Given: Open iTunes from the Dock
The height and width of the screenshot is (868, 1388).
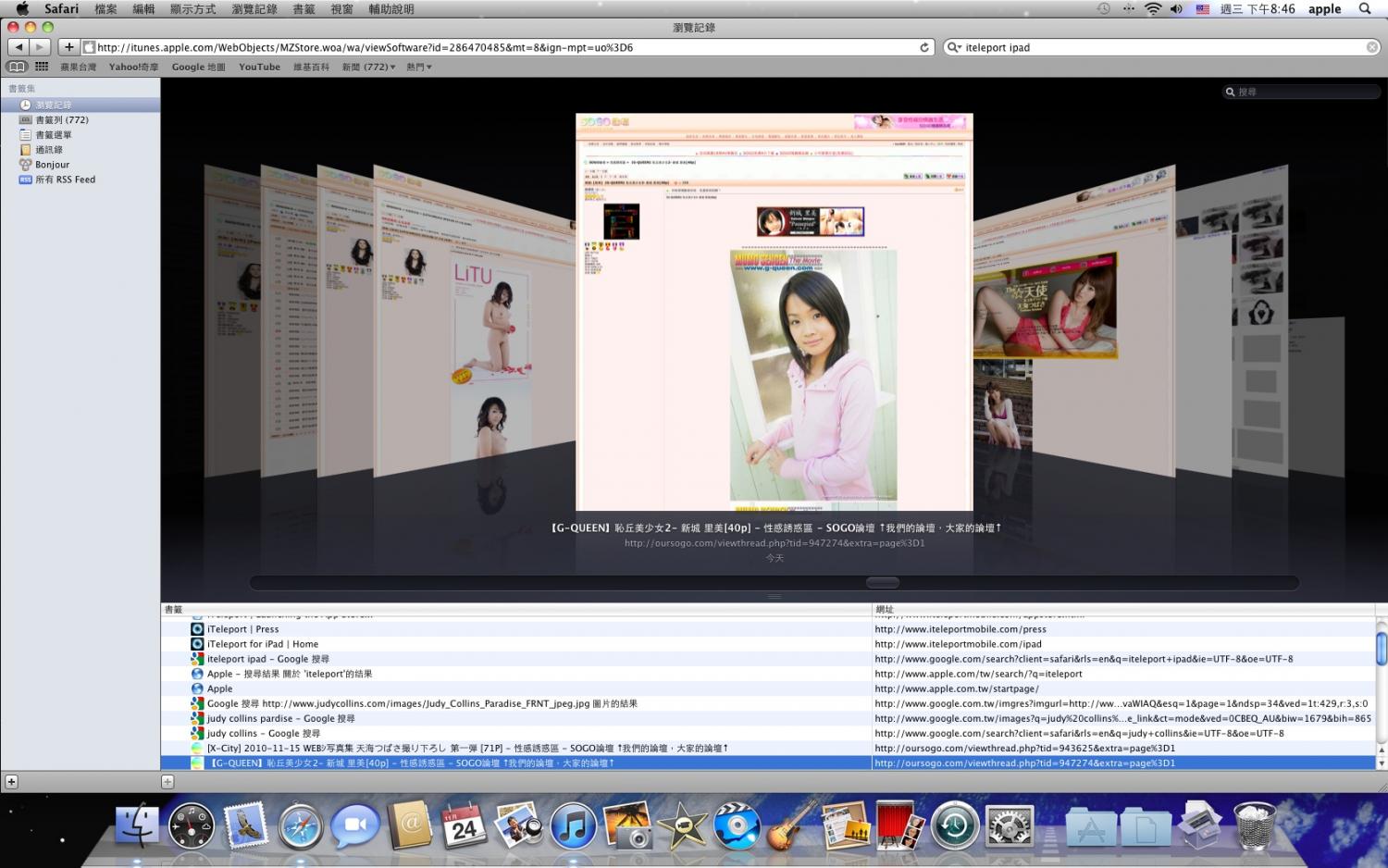Looking at the screenshot, I should pyautogui.click(x=573, y=825).
